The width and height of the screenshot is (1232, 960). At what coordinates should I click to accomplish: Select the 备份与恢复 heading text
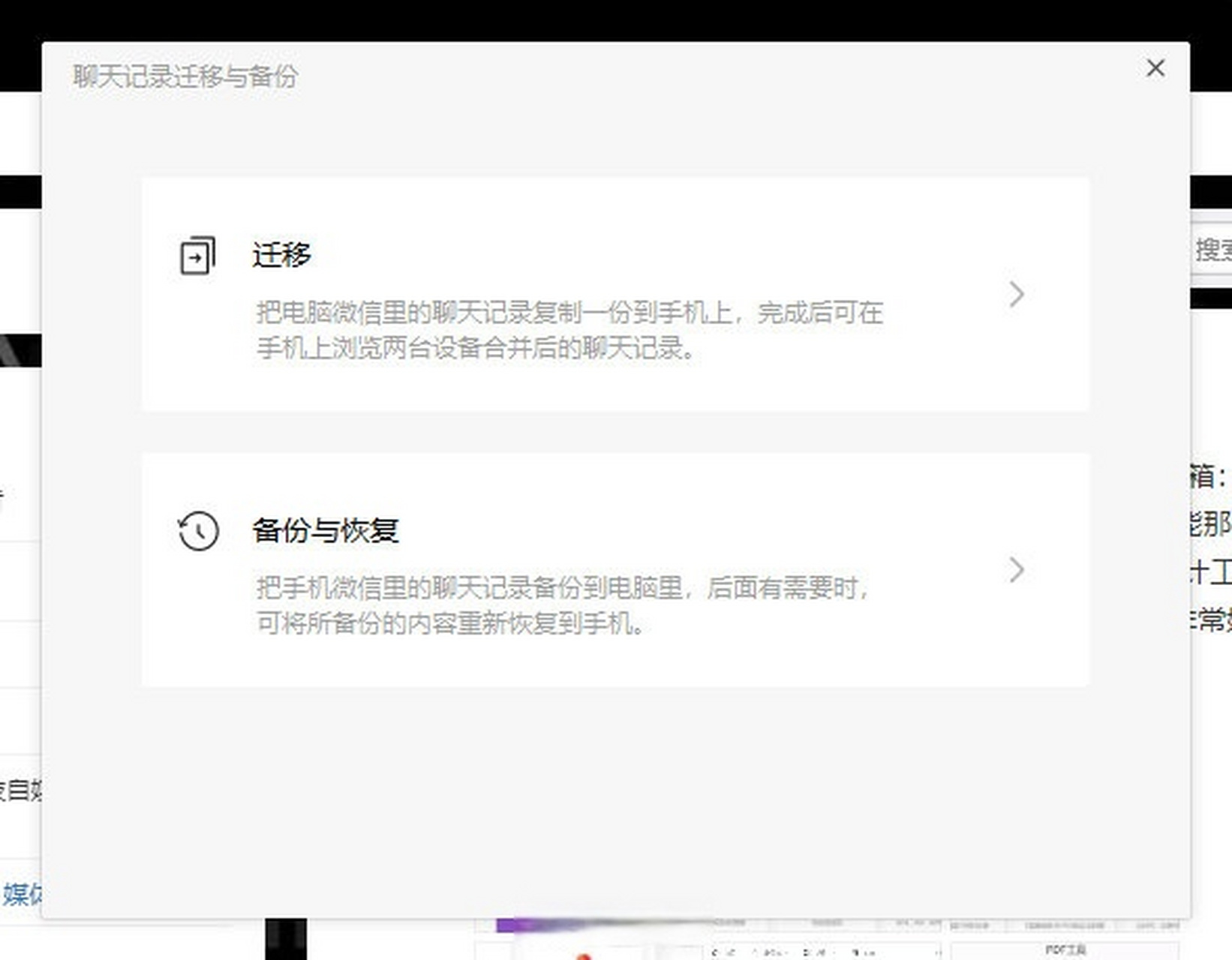pyautogui.click(x=325, y=530)
